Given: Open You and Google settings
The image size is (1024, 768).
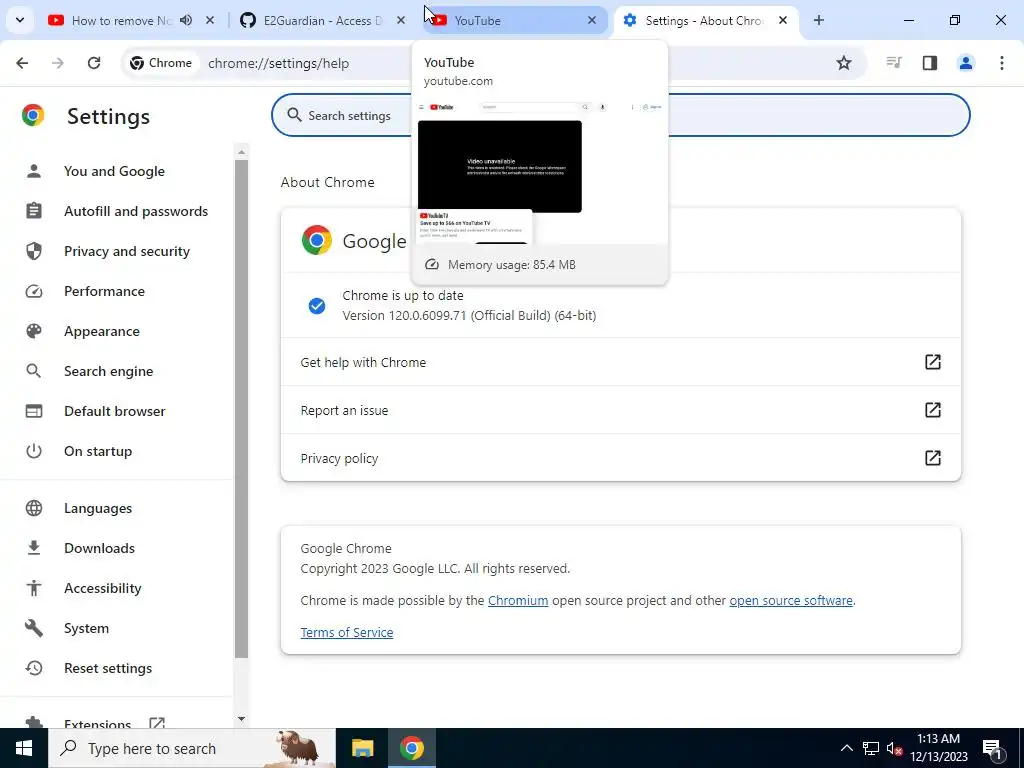Looking at the screenshot, I should 114,171.
